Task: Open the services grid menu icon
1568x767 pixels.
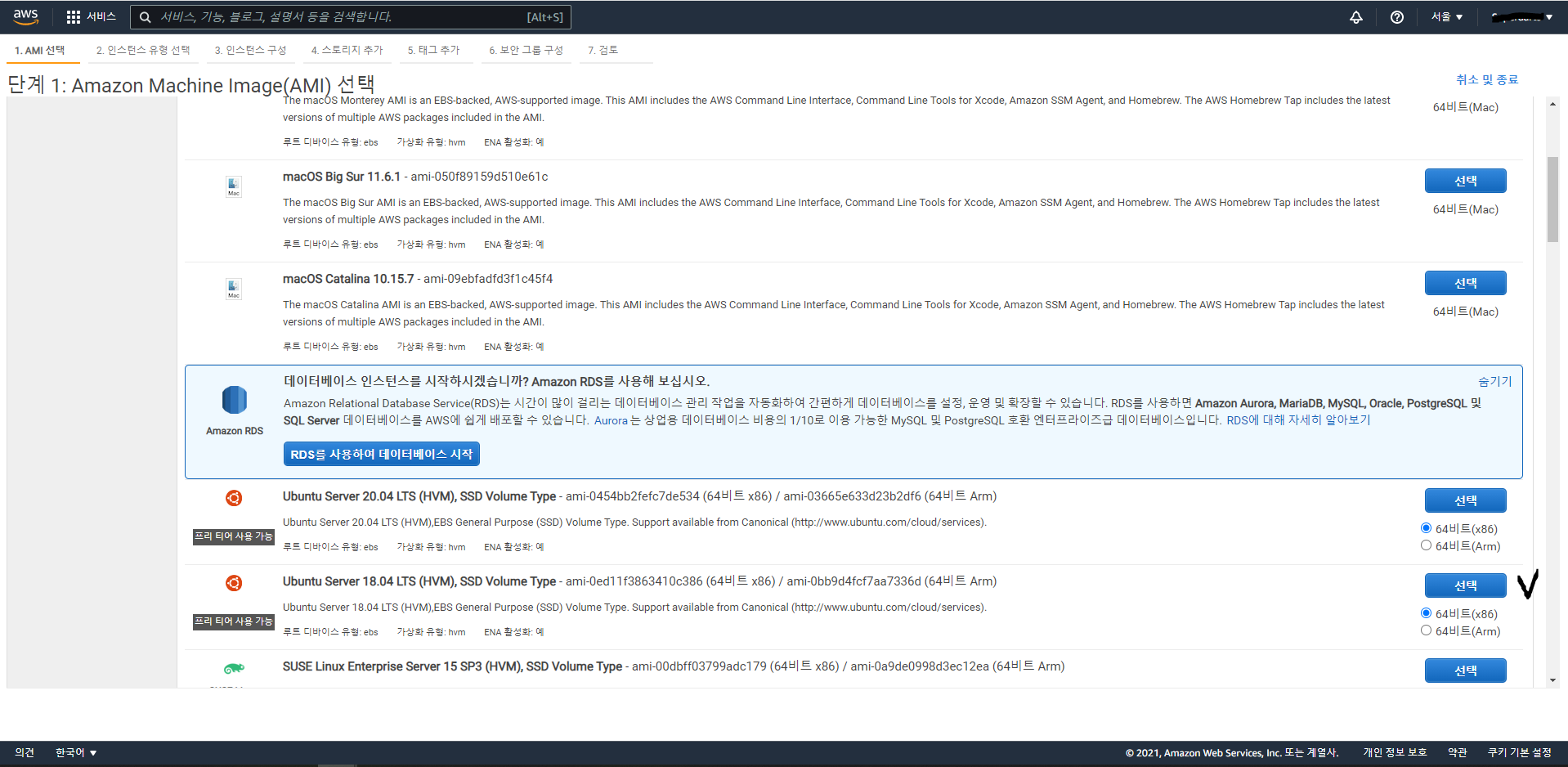Action: coord(74,17)
